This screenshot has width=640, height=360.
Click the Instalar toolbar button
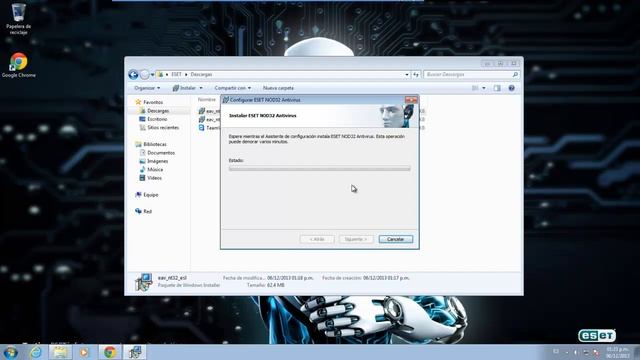(x=184, y=88)
